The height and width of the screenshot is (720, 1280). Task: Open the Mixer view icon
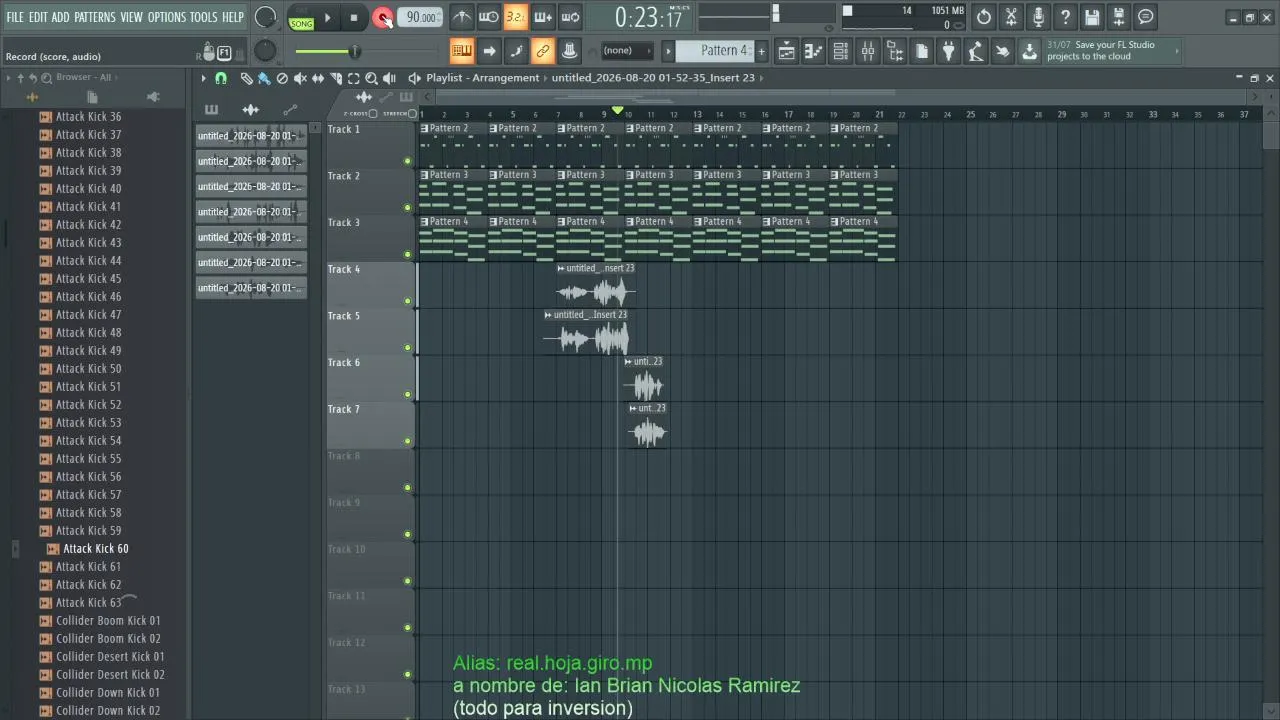tap(868, 51)
